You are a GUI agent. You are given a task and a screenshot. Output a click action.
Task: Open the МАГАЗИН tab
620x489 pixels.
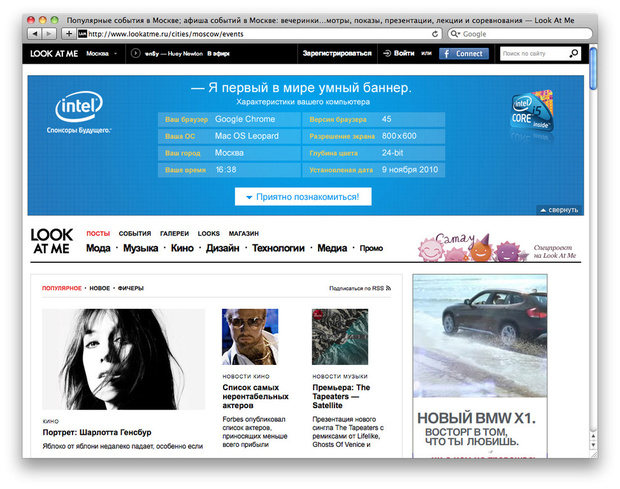(244, 234)
